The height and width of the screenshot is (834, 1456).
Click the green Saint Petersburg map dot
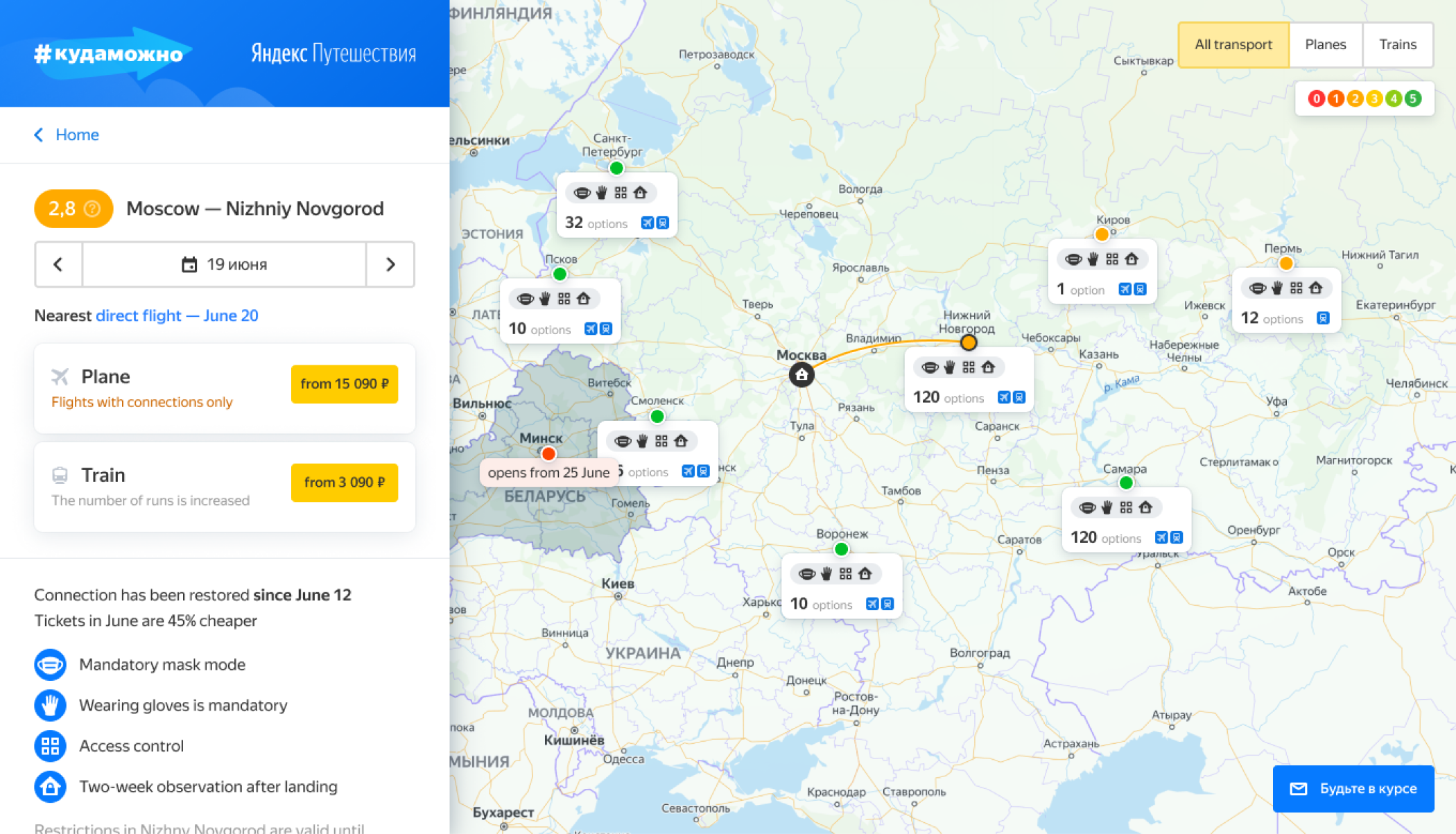coord(616,168)
